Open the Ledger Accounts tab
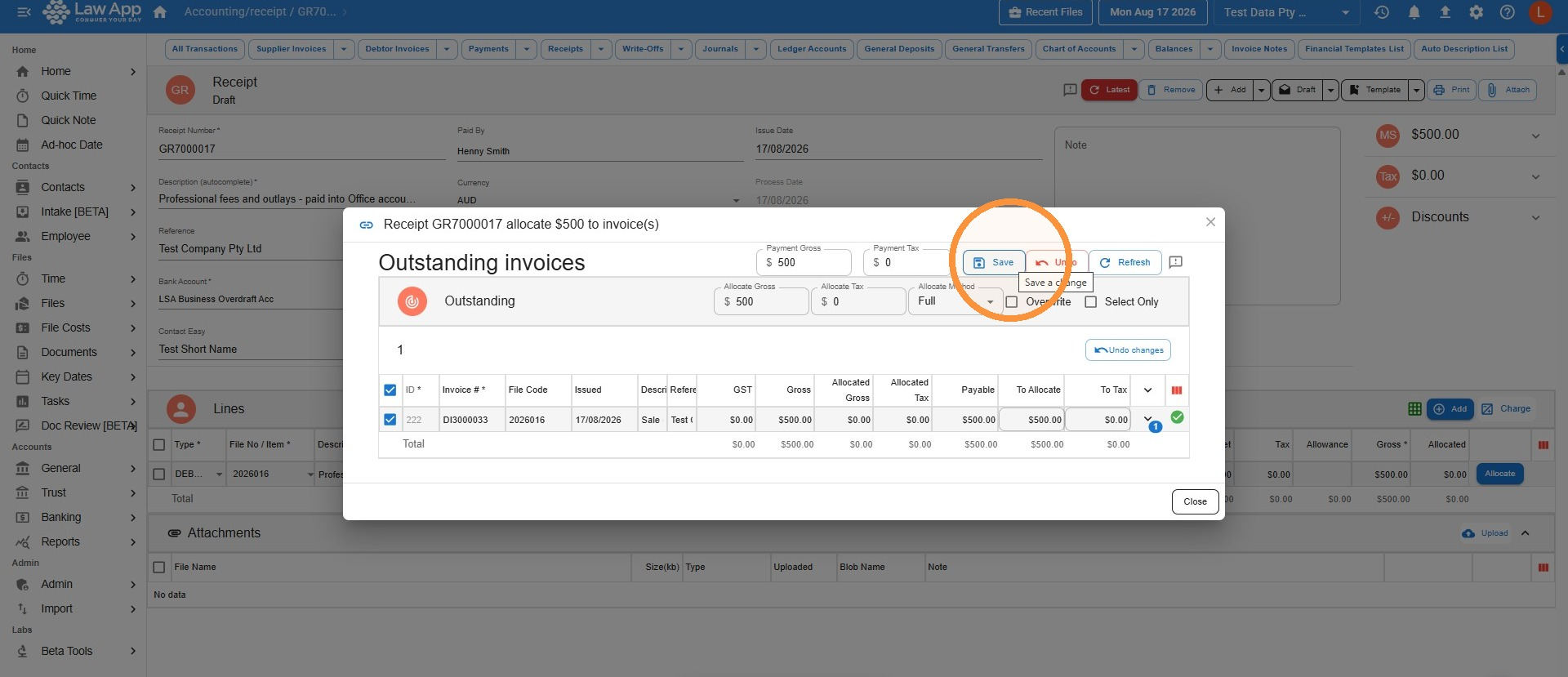This screenshot has width=1568, height=677. click(812, 49)
